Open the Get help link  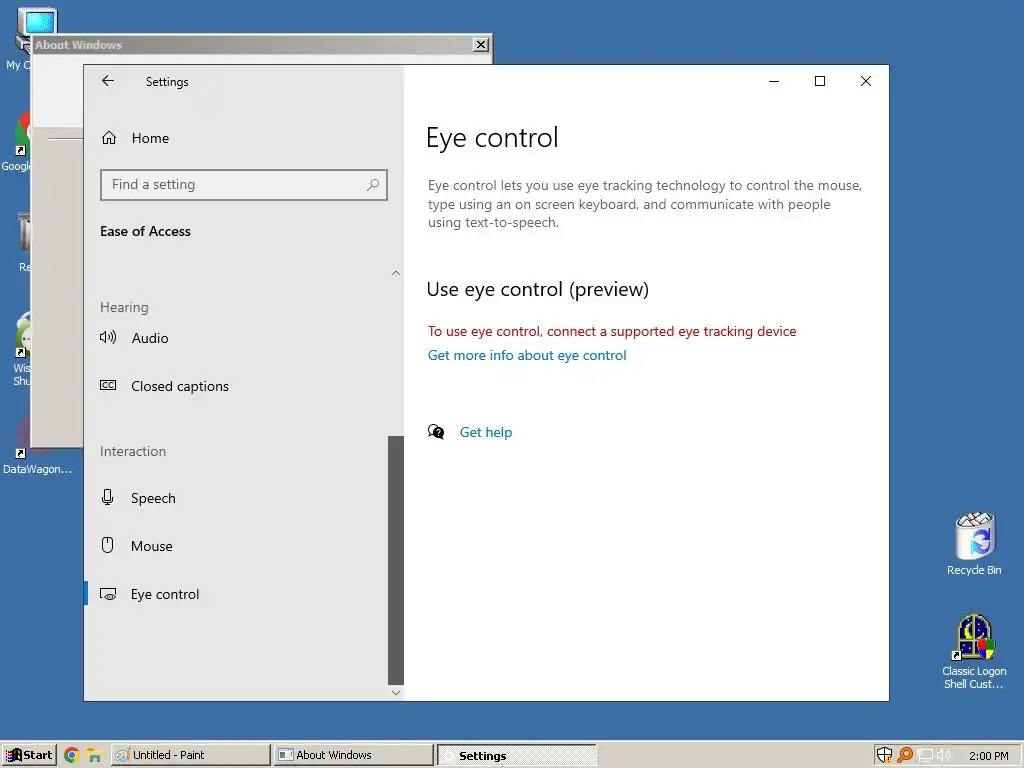click(486, 432)
